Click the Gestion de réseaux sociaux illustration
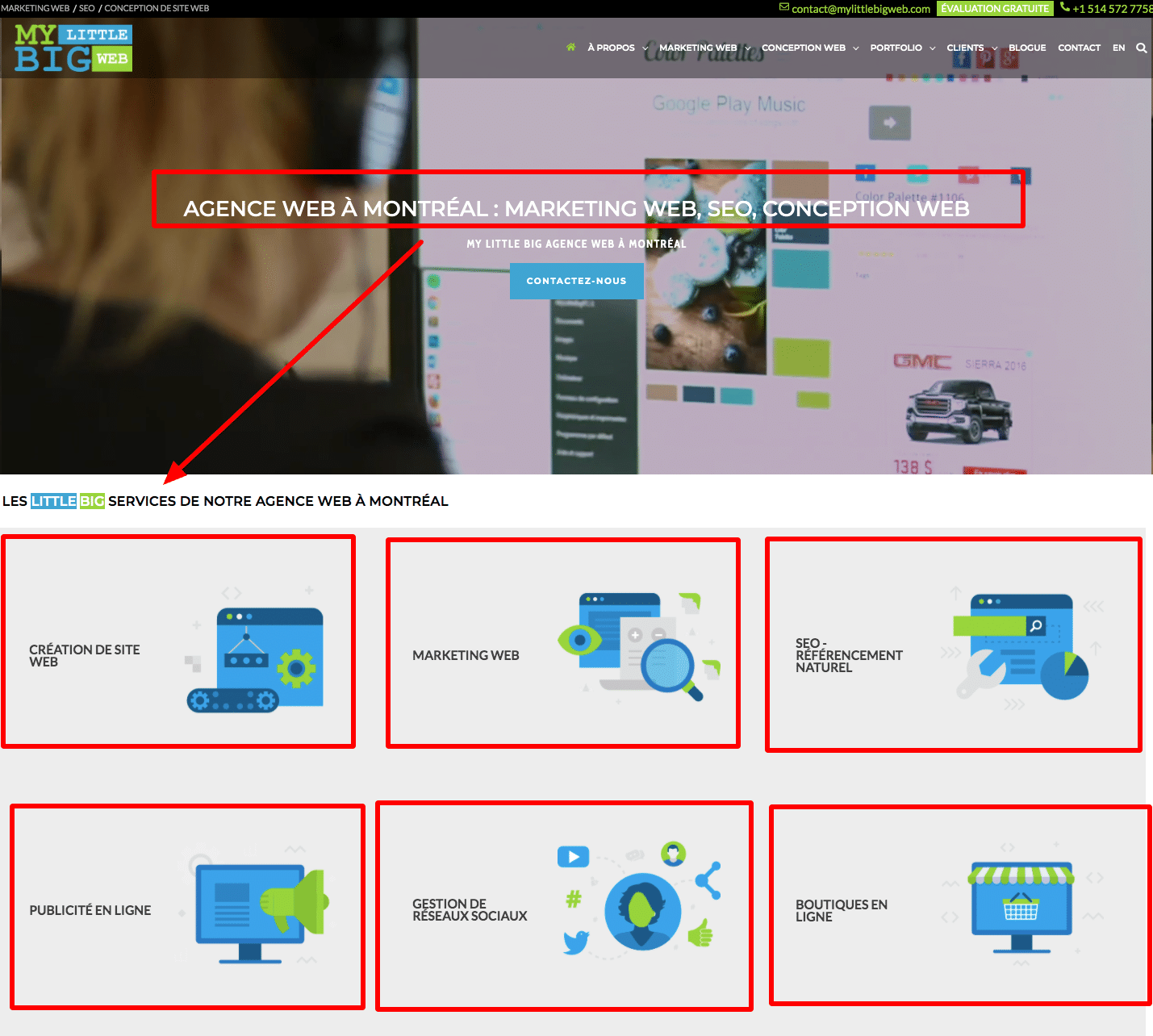The image size is (1153, 1036). 637,897
